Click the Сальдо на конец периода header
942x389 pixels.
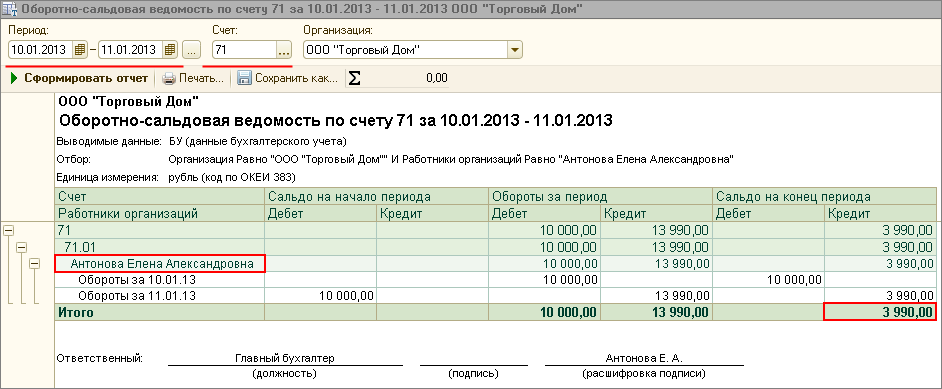click(x=825, y=196)
